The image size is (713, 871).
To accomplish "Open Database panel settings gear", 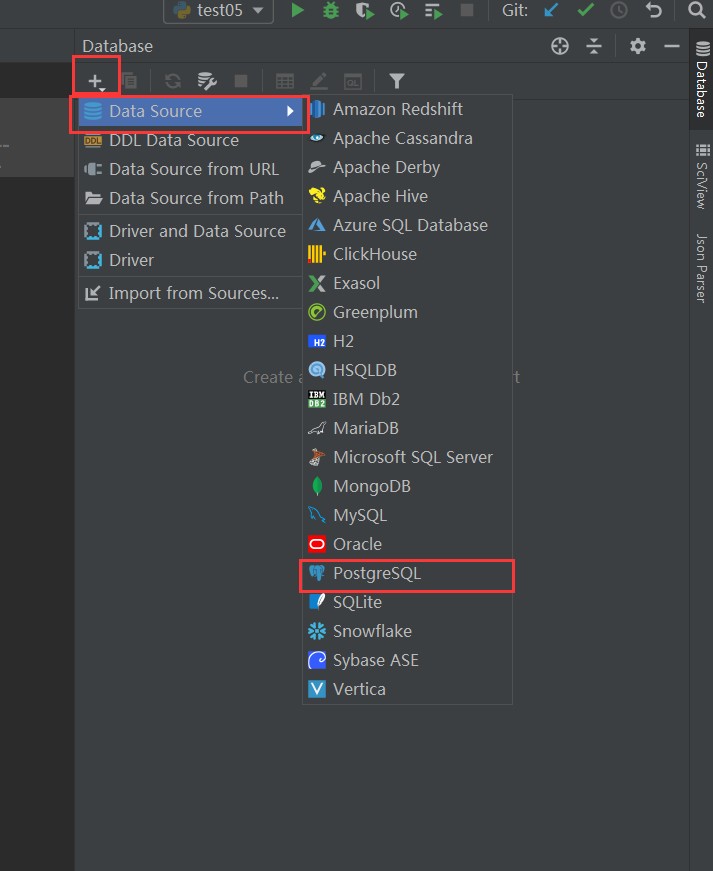I will point(638,46).
